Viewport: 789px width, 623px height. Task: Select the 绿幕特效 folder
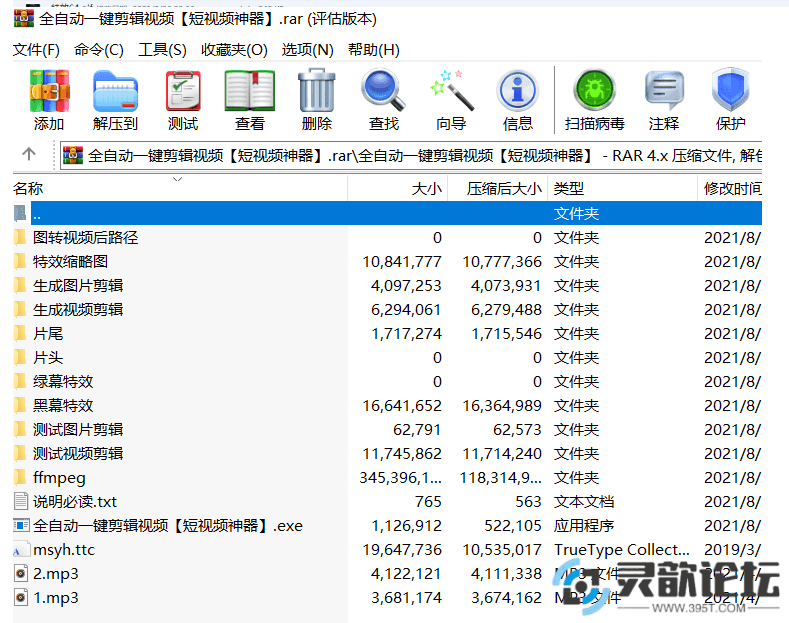[63, 381]
